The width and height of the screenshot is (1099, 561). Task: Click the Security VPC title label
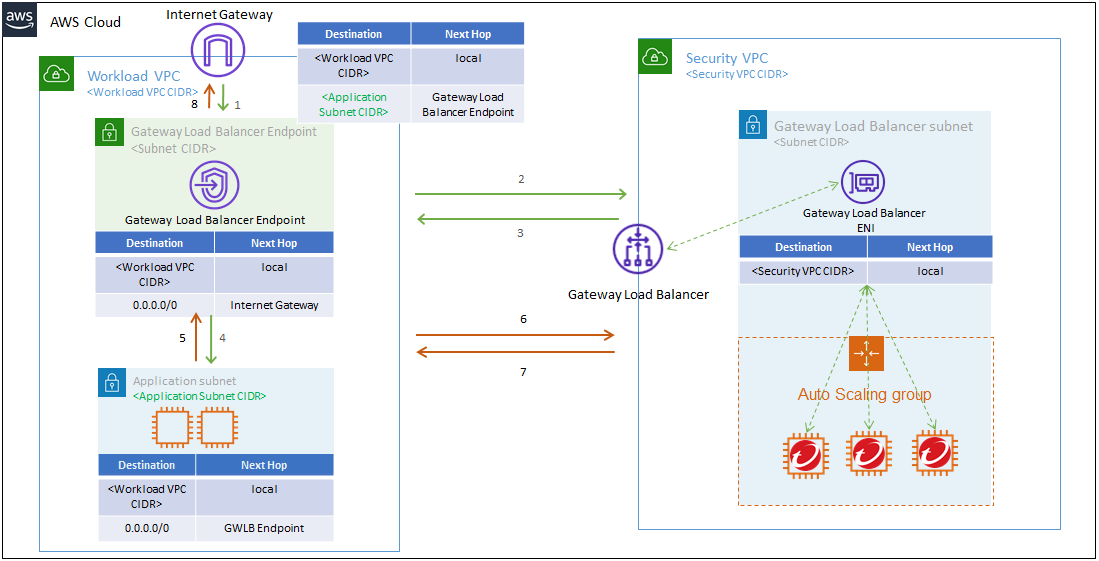point(726,59)
